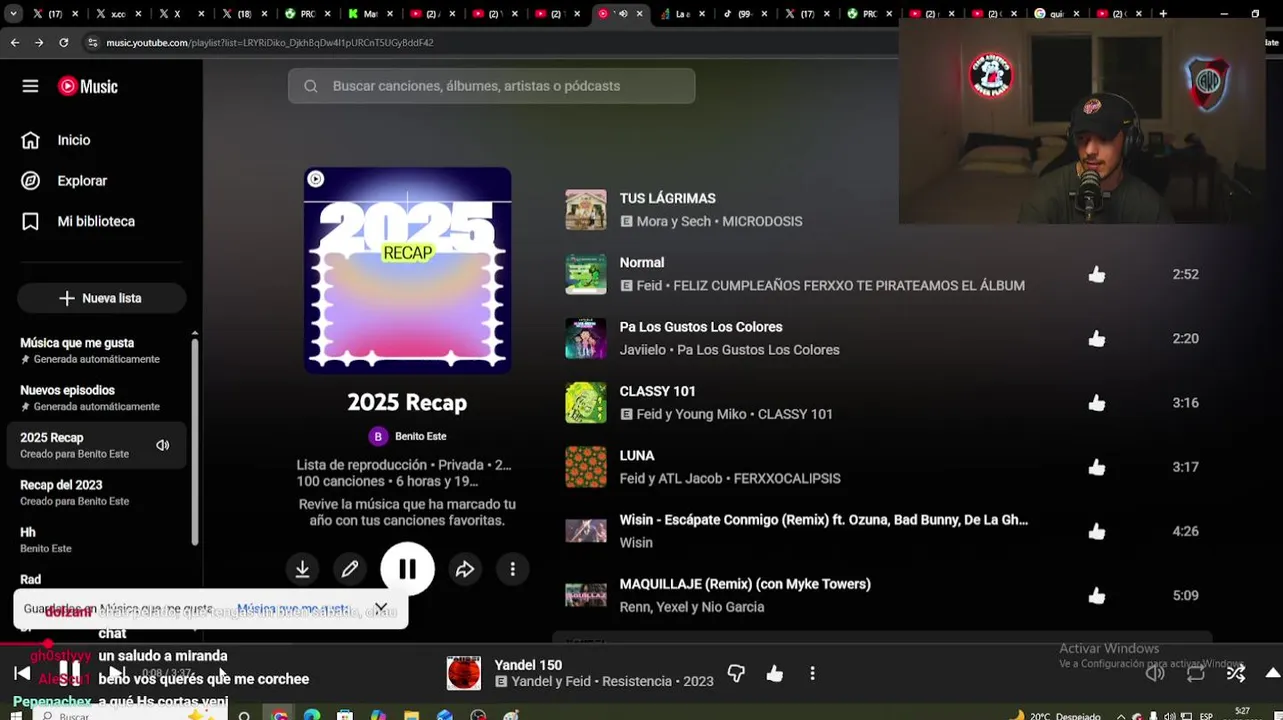1283x720 pixels.
Task: Click CLASSY 101 album thumbnail
Action: (586, 403)
